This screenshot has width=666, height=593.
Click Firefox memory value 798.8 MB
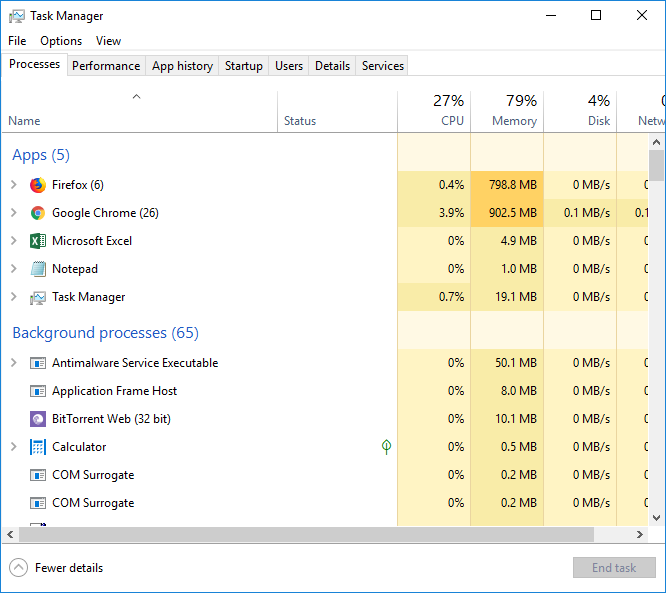(x=513, y=185)
